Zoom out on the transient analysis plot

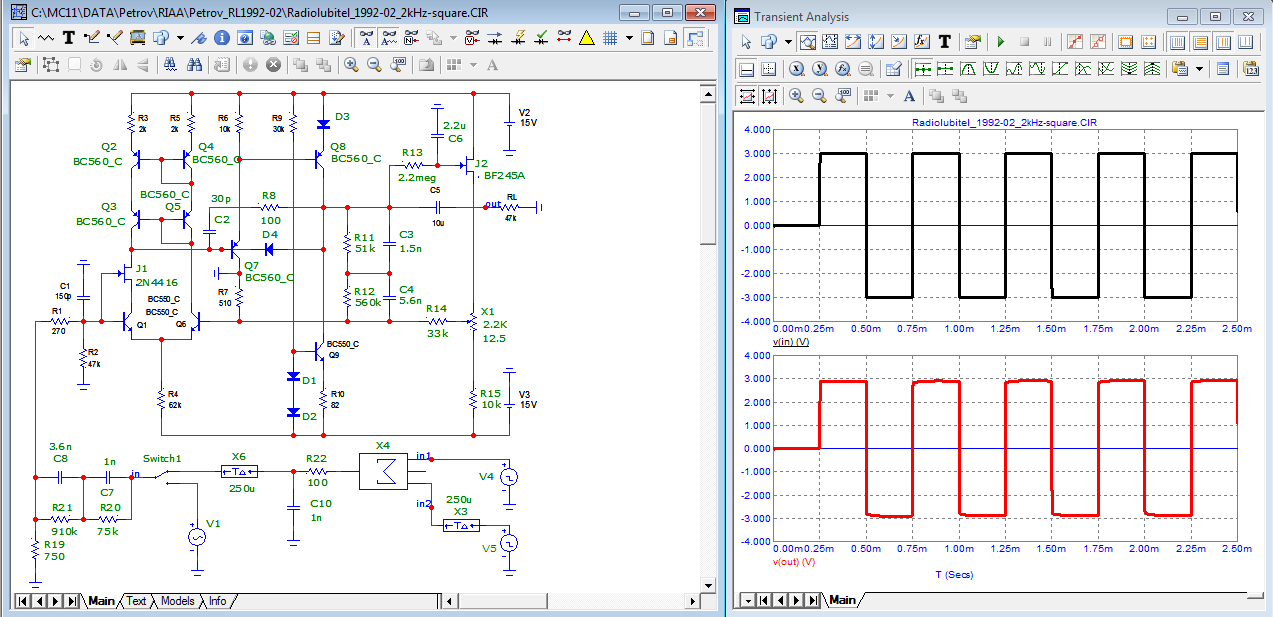pyautogui.click(x=819, y=96)
